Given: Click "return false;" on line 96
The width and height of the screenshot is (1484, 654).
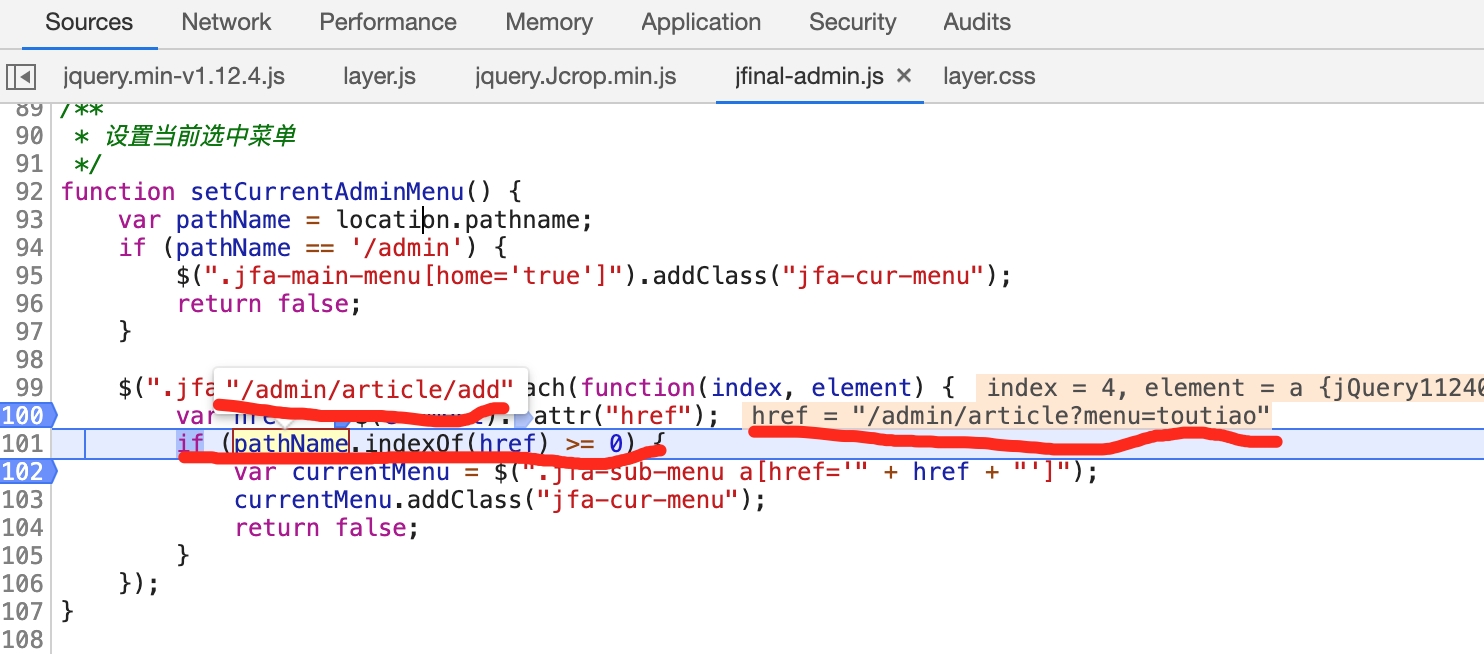Looking at the screenshot, I should [269, 303].
